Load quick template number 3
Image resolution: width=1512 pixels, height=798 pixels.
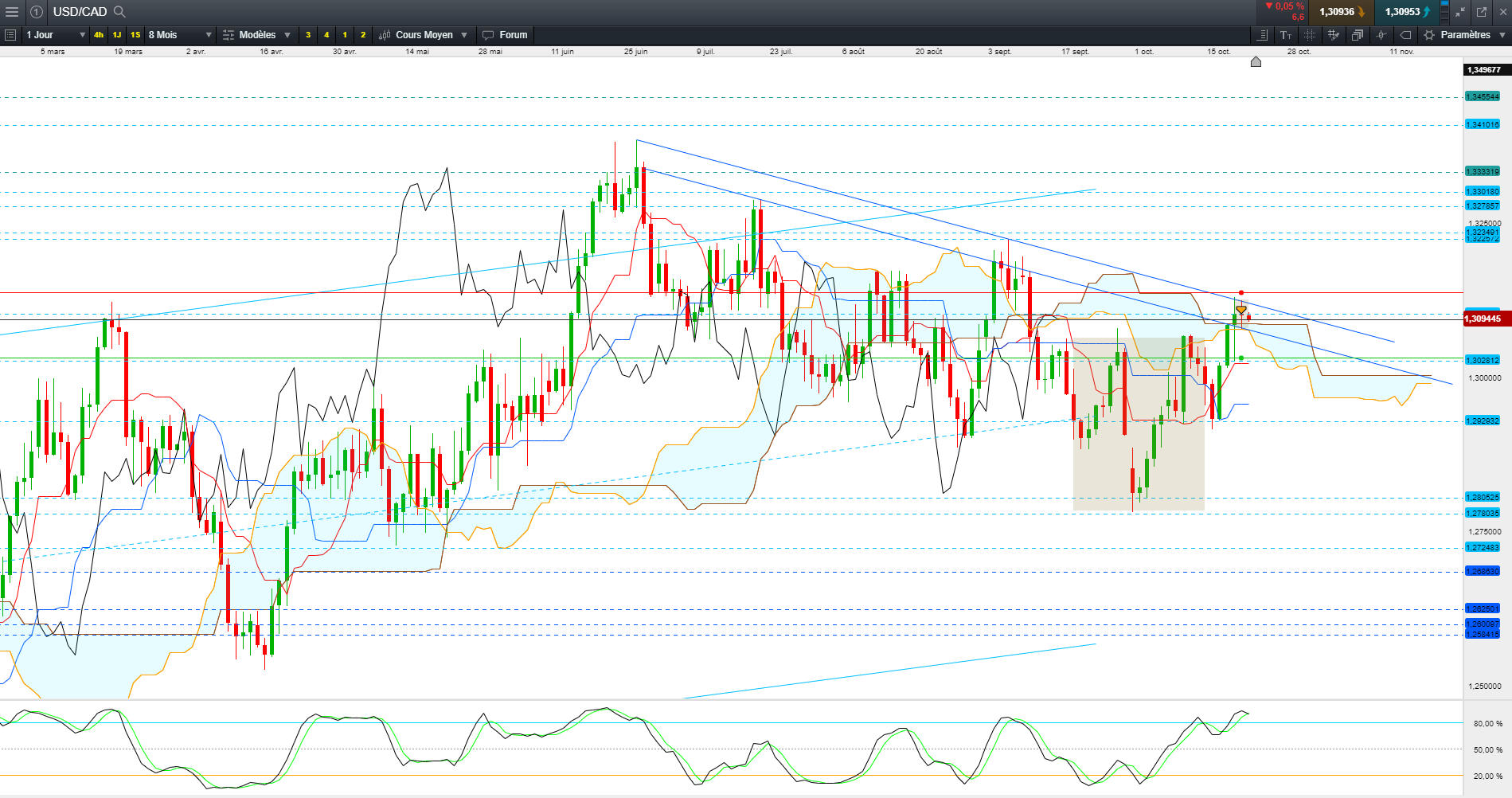[308, 35]
